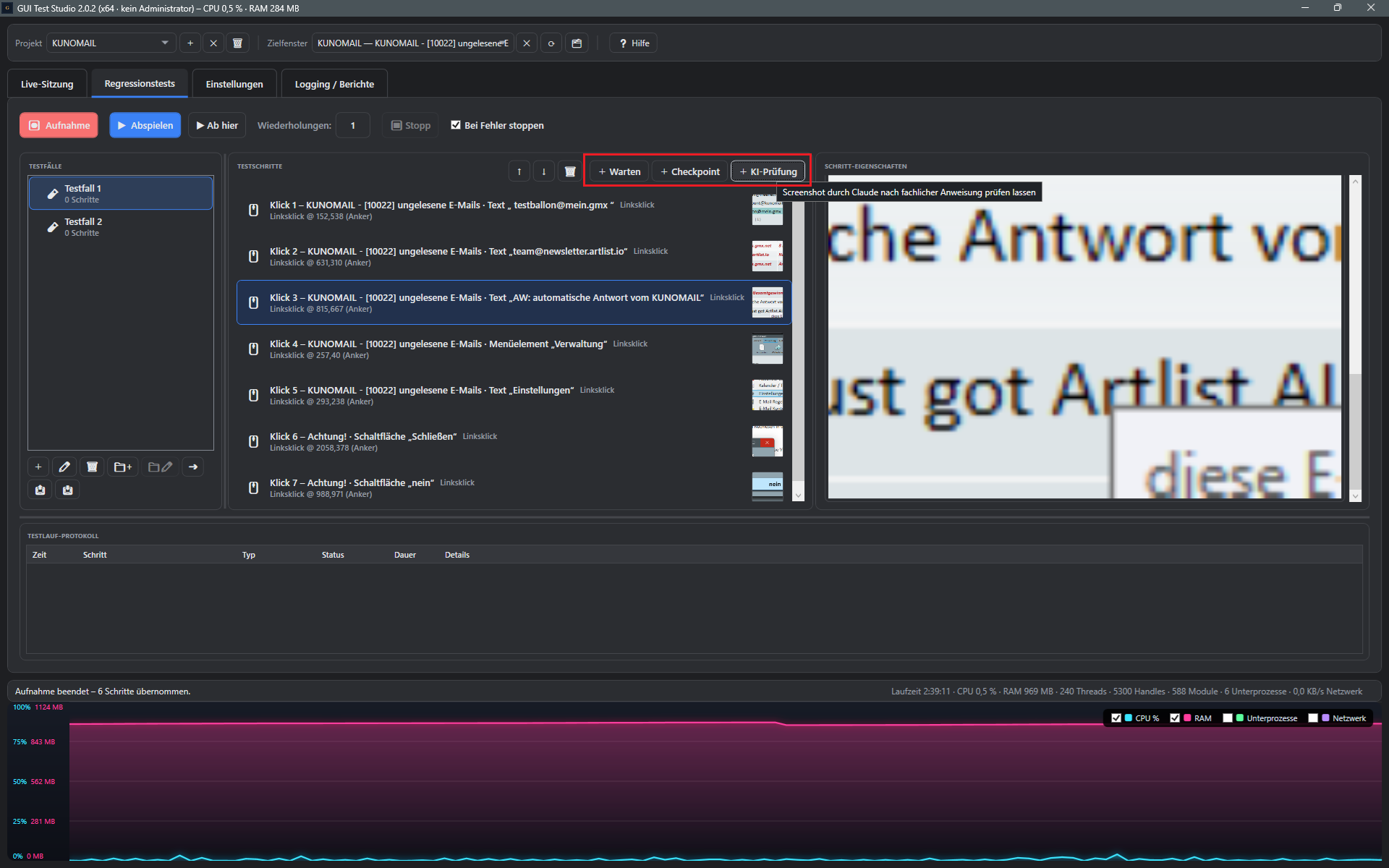This screenshot has height=868, width=1389.
Task: Enable Netzwerk graph checkbox
Action: pos(1313,718)
